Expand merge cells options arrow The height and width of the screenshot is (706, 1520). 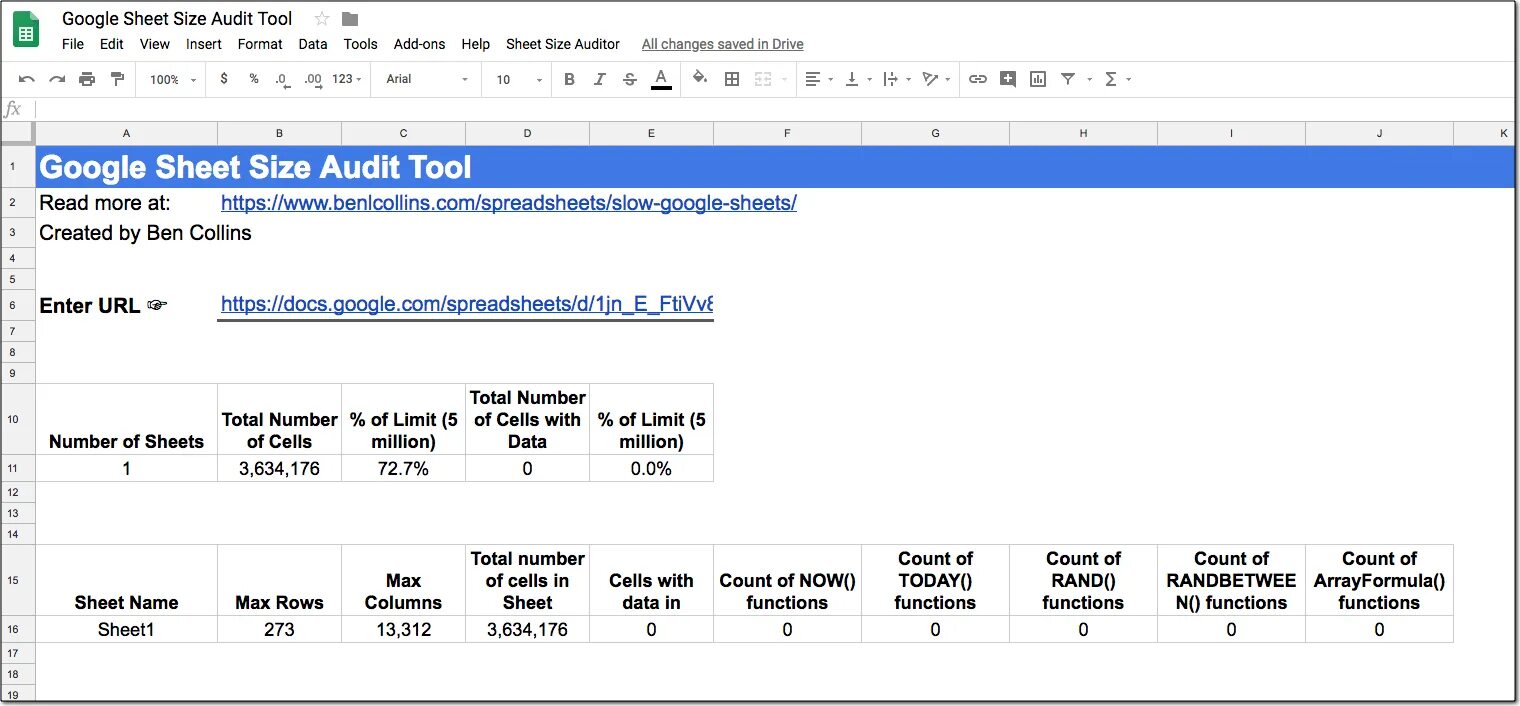tap(784, 80)
